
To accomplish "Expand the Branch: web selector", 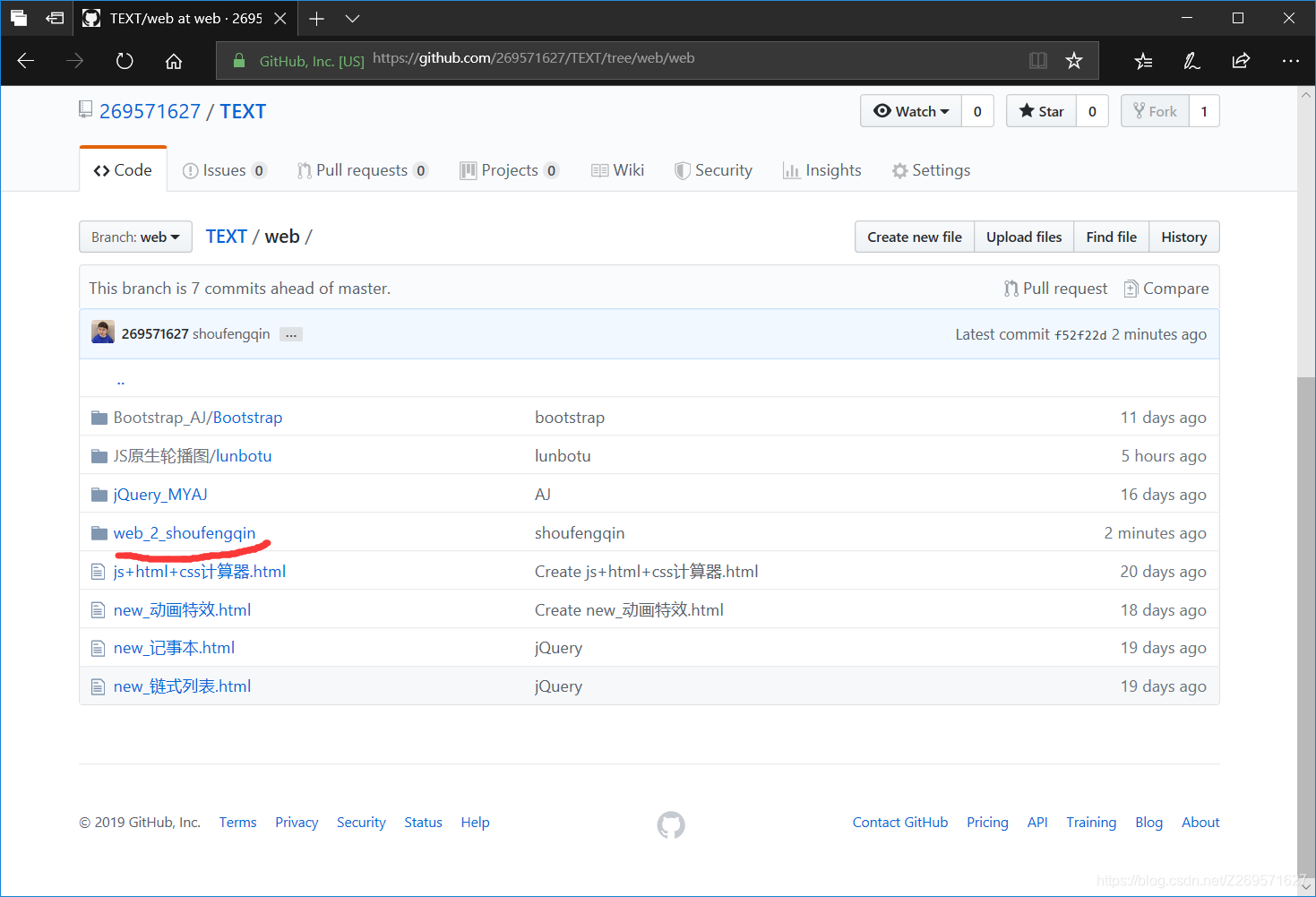I will point(135,237).
